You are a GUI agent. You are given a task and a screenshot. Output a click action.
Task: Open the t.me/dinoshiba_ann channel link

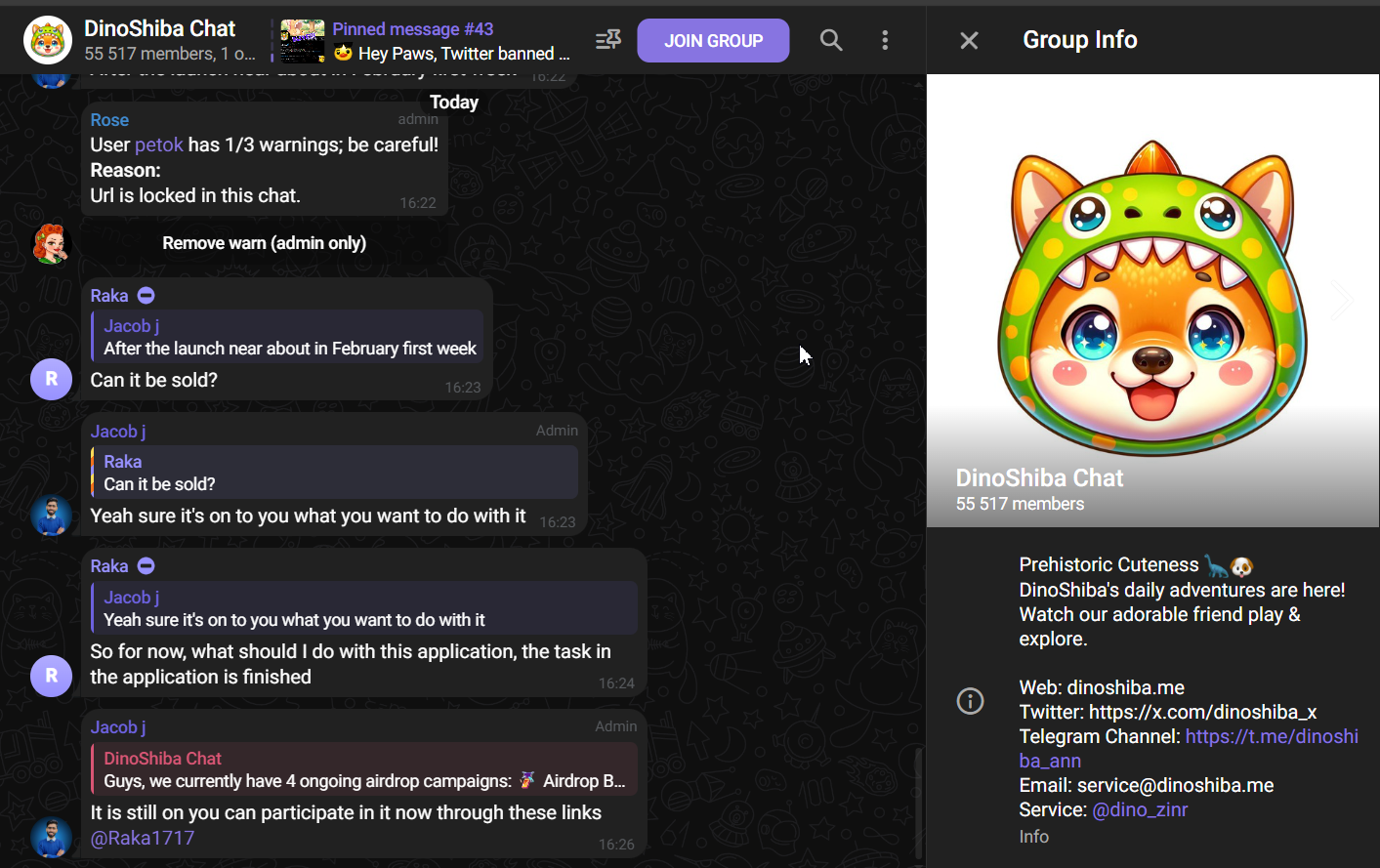pyautogui.click(x=1189, y=749)
